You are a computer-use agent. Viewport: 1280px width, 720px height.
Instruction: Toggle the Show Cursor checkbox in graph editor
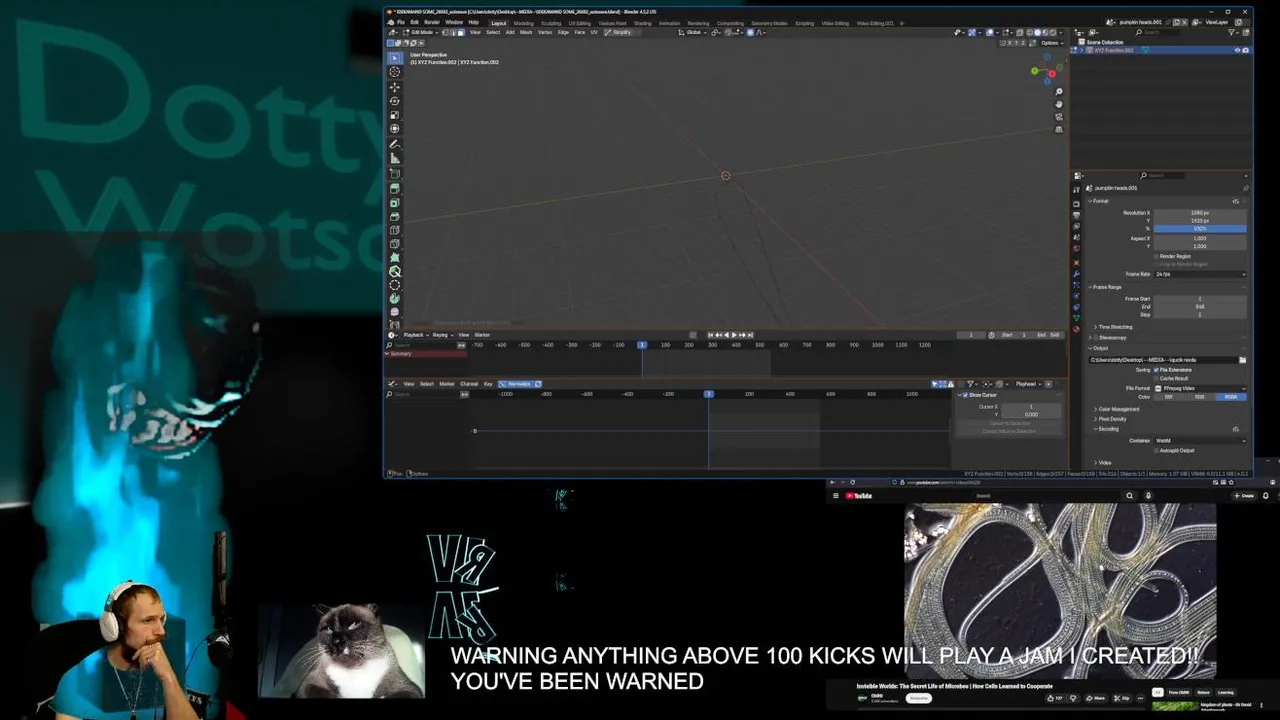pos(965,395)
